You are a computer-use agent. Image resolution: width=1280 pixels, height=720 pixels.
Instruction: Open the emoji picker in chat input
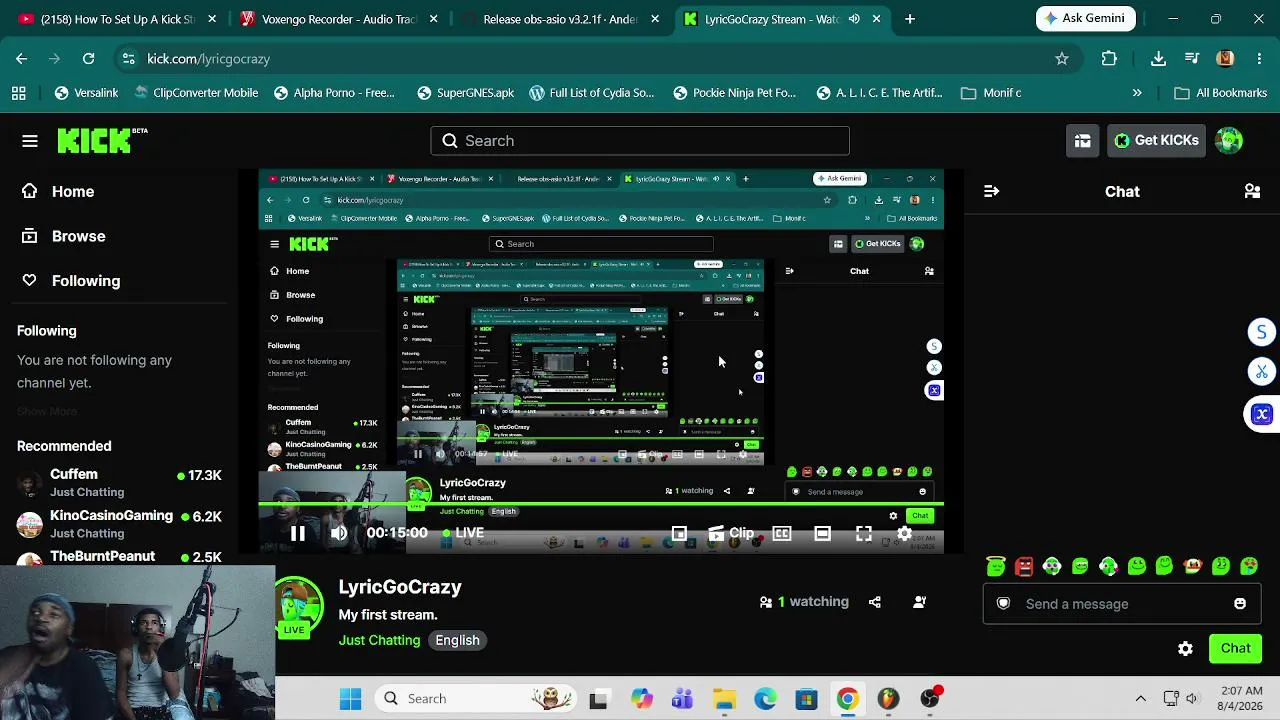pyautogui.click(x=1240, y=604)
